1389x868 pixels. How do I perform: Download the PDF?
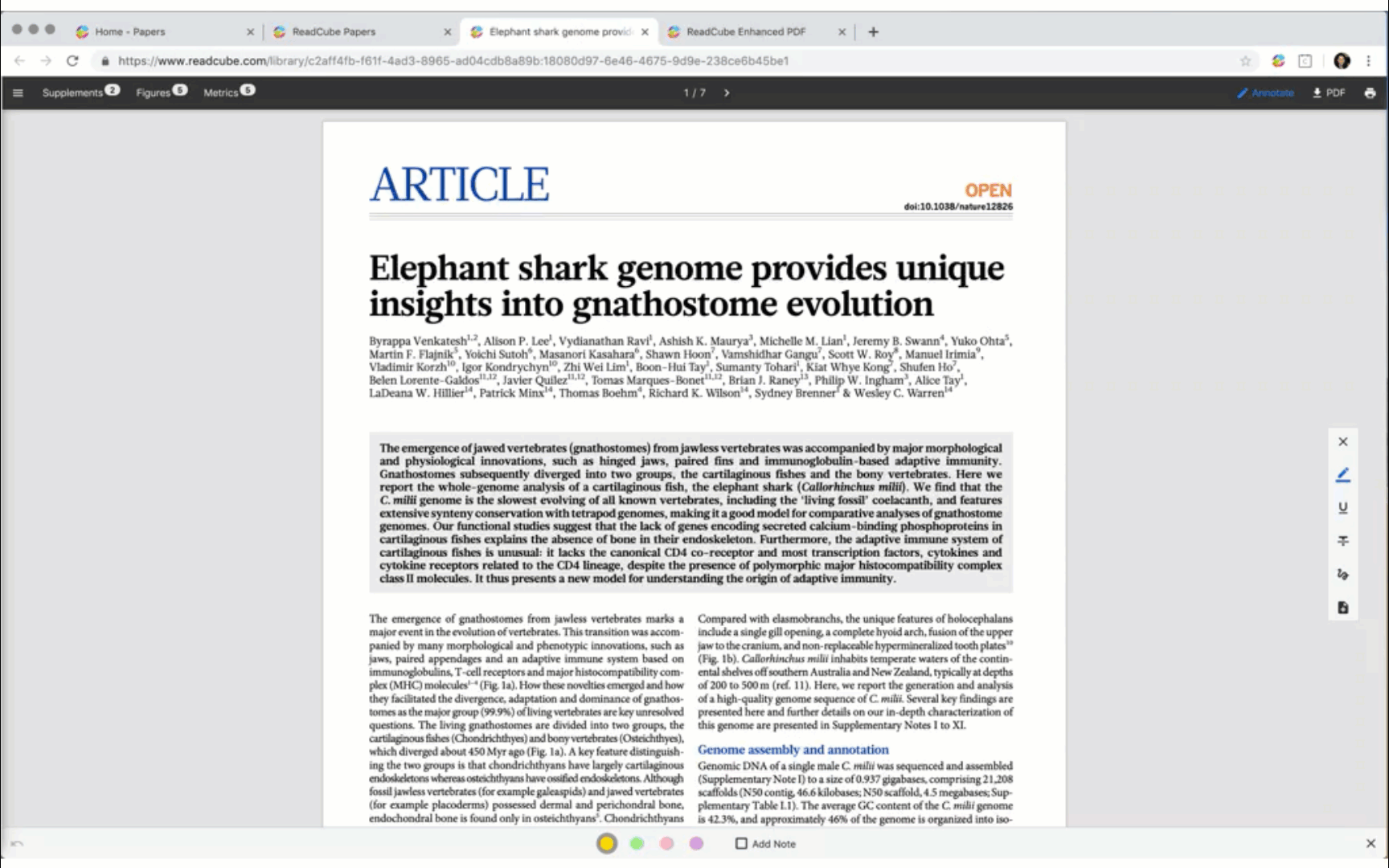point(1329,93)
